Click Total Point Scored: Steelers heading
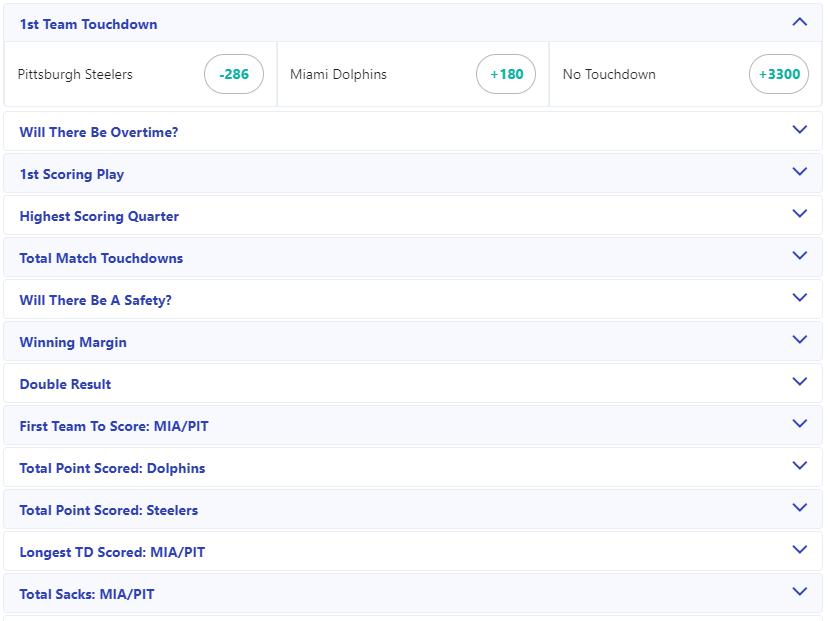This screenshot has width=828, height=621. (x=109, y=510)
